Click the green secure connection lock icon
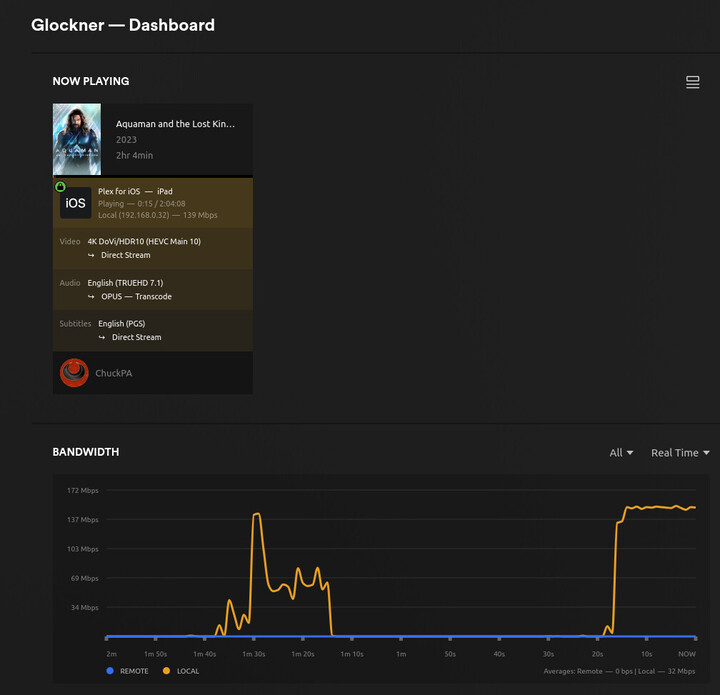Image resolution: width=720 pixels, height=695 pixels. coord(60,186)
